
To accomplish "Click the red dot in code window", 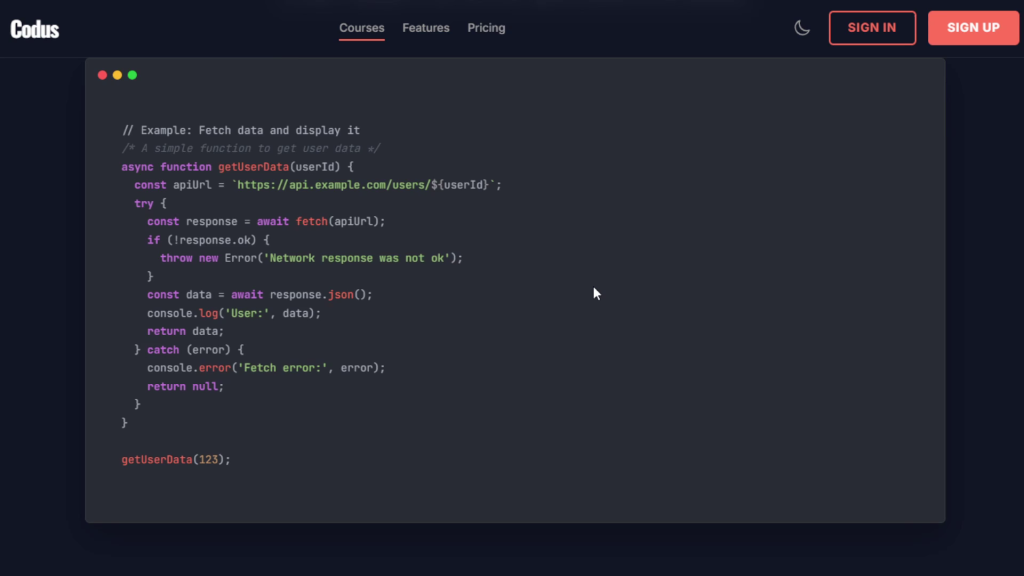I will click(103, 75).
